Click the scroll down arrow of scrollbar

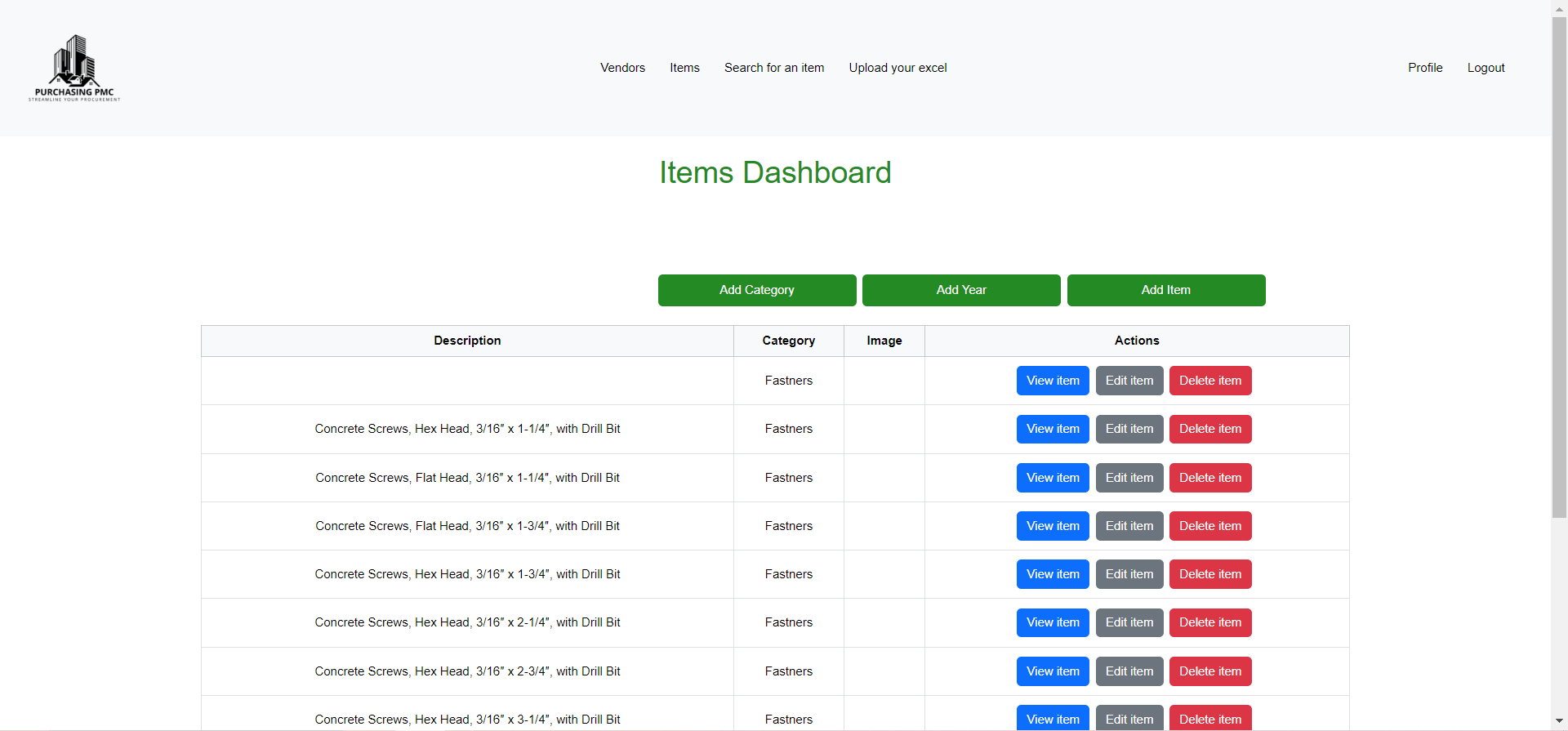(x=1559, y=721)
